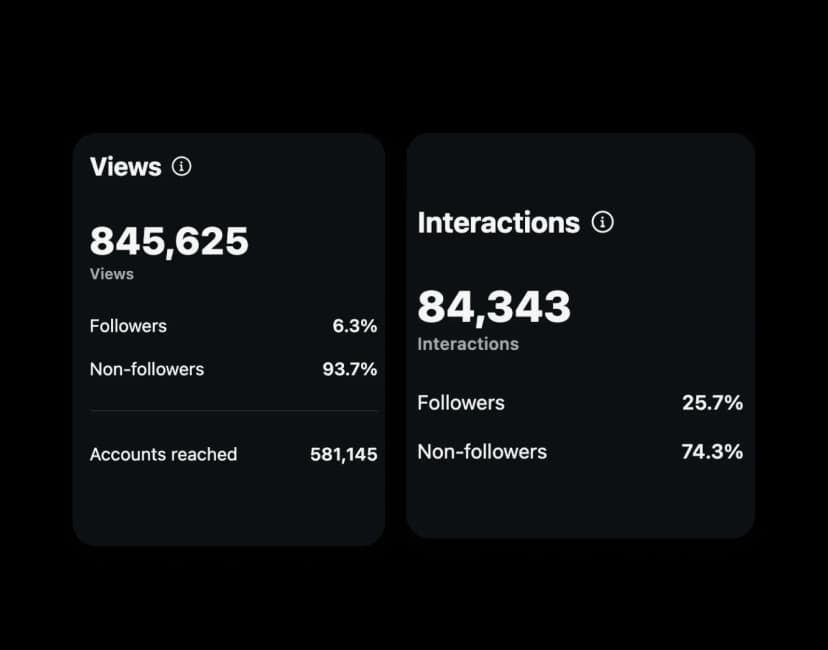The width and height of the screenshot is (828, 650).
Task: Click the info icon next to Views
Action: [180, 167]
